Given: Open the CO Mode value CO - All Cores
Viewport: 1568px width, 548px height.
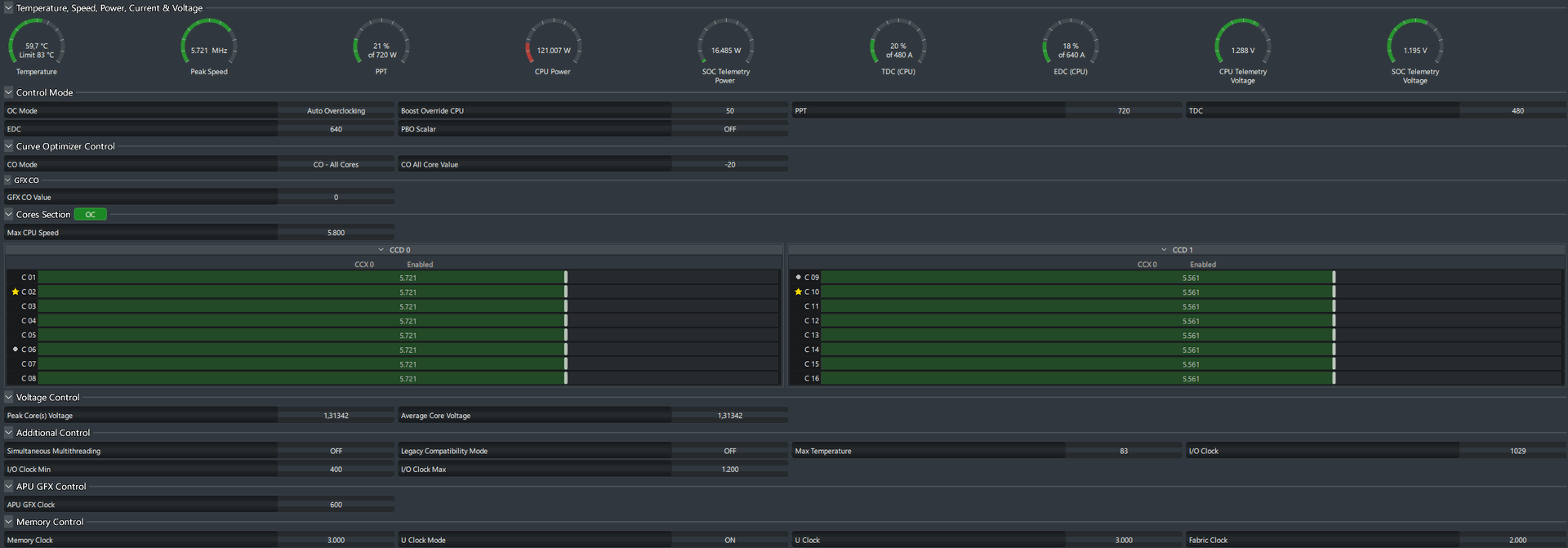Looking at the screenshot, I should 336,165.
